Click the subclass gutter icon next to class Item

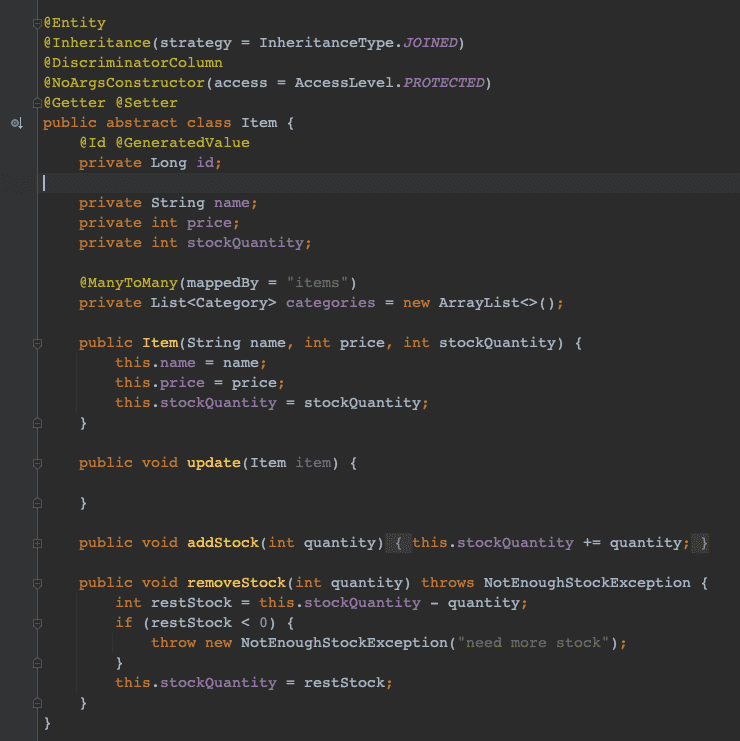tap(17, 123)
